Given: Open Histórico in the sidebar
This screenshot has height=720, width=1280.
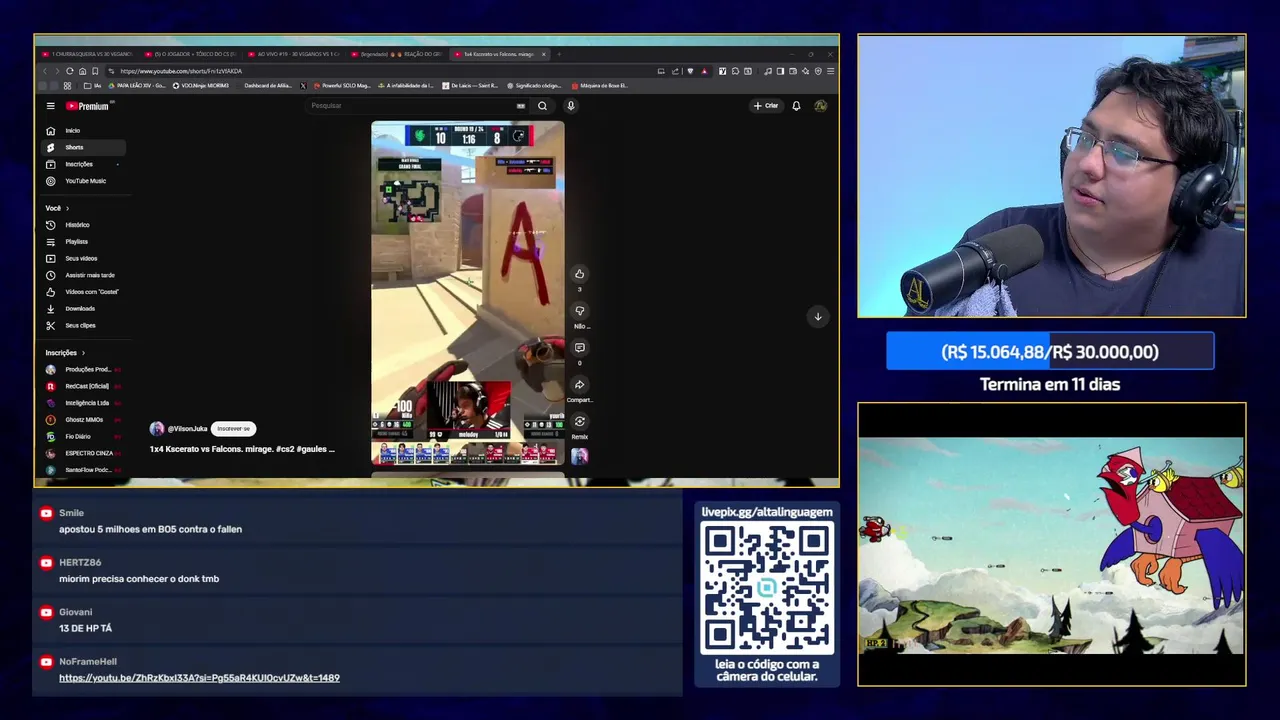Looking at the screenshot, I should (x=84, y=225).
